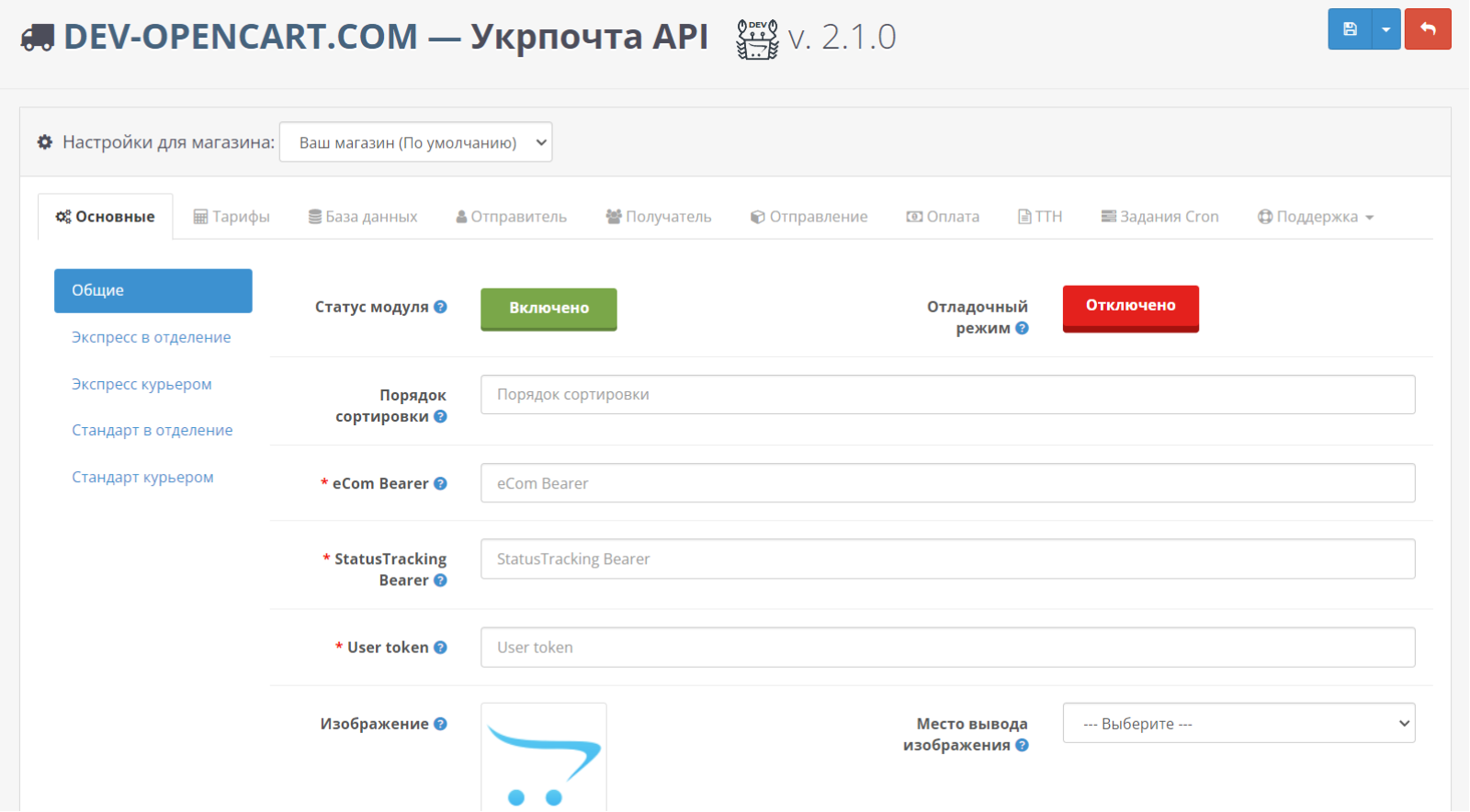Image resolution: width=1470 pixels, height=812 pixels.
Task: Select the Общие sidebar section
Action: tap(153, 290)
